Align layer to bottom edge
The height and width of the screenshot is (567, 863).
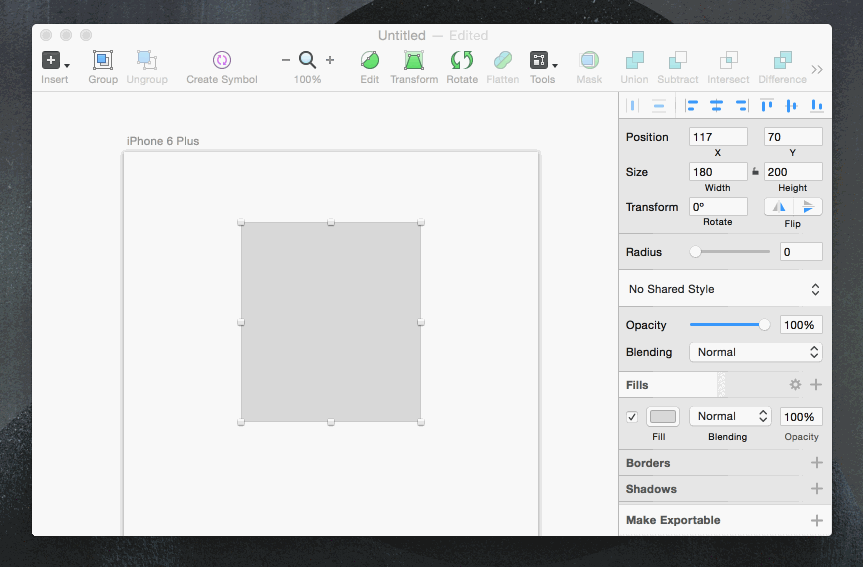[x=817, y=105]
